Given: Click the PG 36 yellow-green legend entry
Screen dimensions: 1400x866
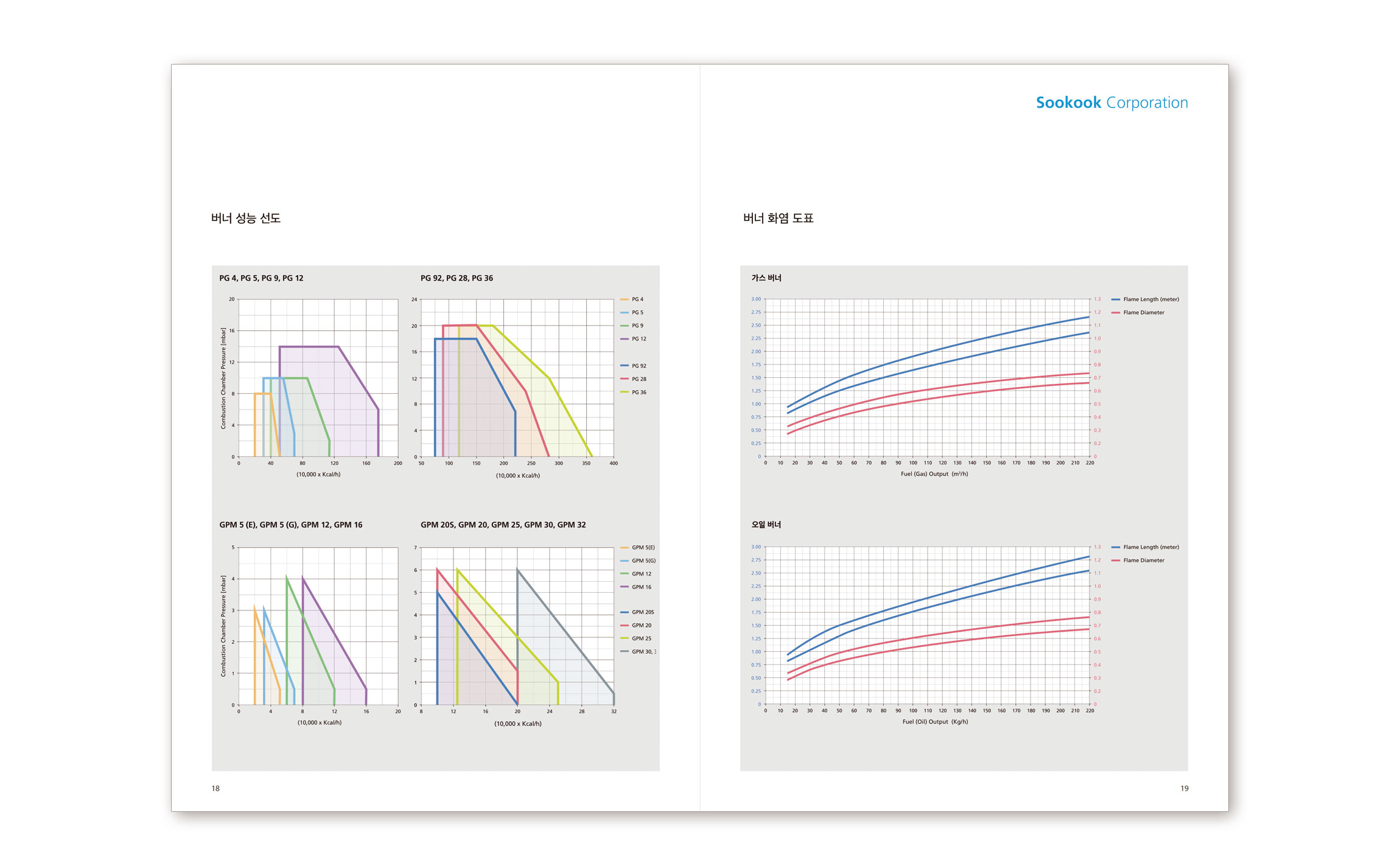Looking at the screenshot, I should 638,393.
